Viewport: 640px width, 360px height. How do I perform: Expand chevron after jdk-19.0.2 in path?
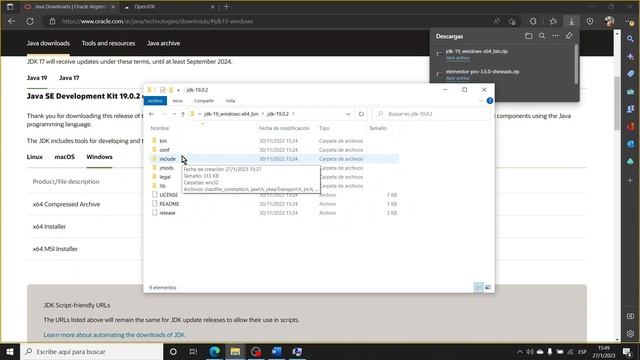pyautogui.click(x=293, y=114)
